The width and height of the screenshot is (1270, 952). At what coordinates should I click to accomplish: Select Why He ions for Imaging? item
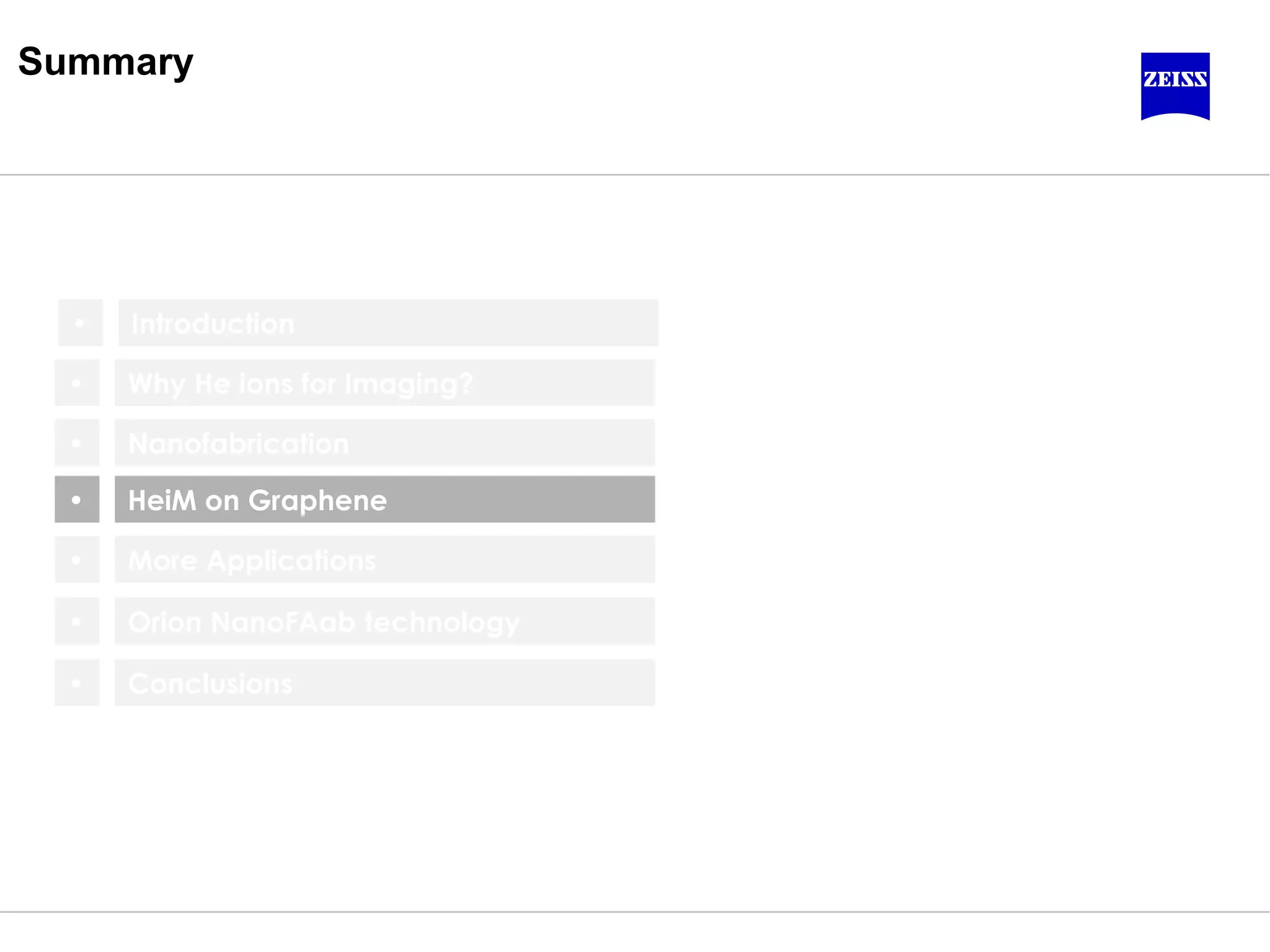pos(384,383)
